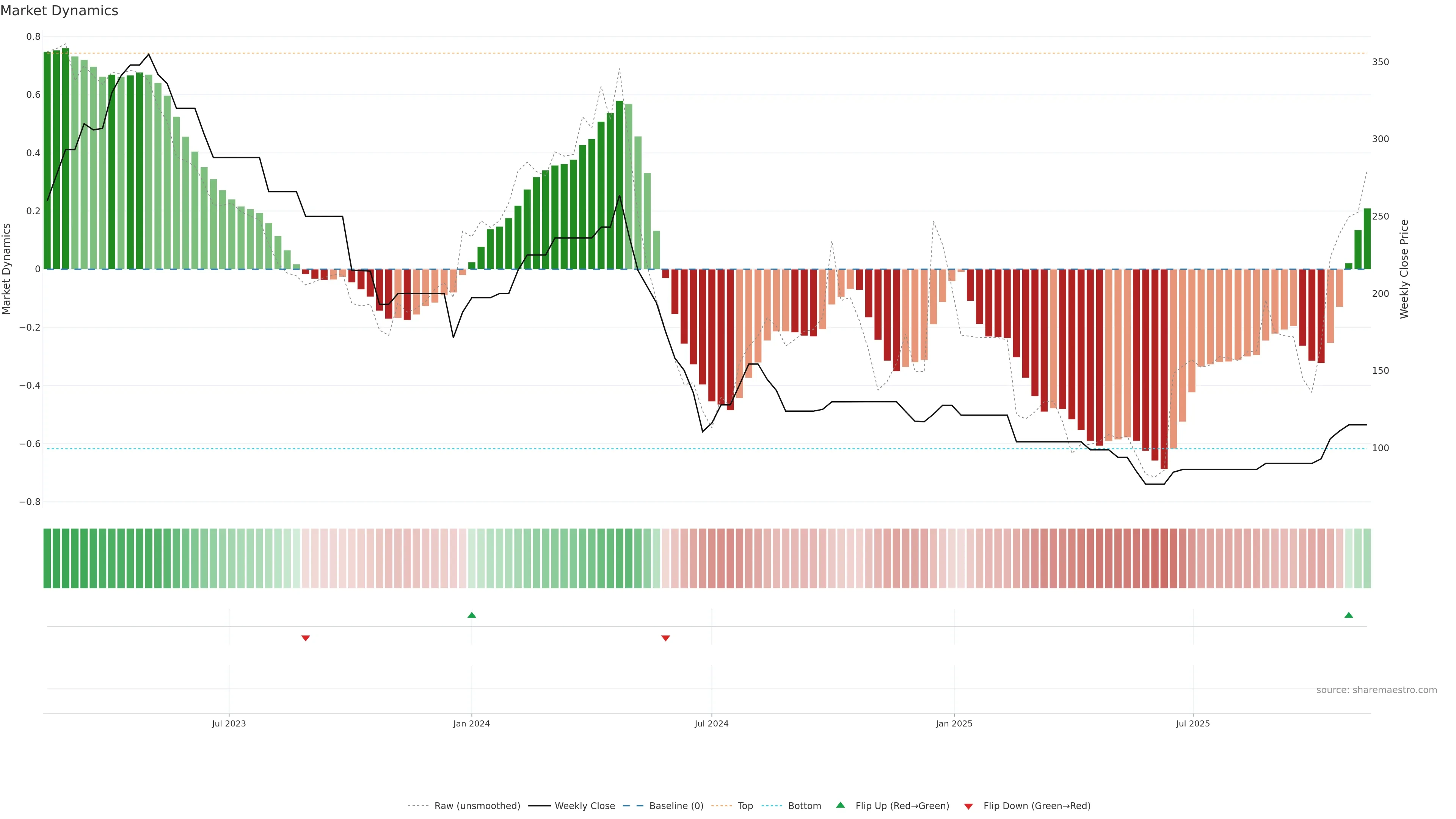Click the Raw (unsmoothed) dashed legend icon
Image resolution: width=1456 pixels, height=819 pixels.
coord(418,806)
